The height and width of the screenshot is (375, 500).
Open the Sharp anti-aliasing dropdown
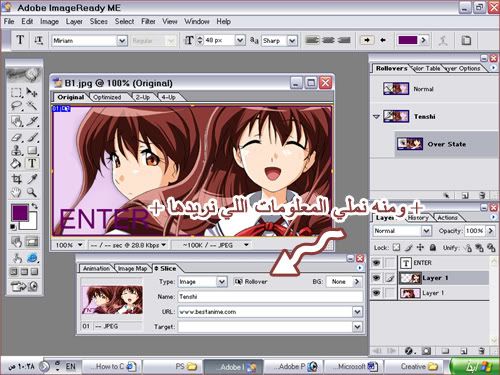tap(292, 41)
